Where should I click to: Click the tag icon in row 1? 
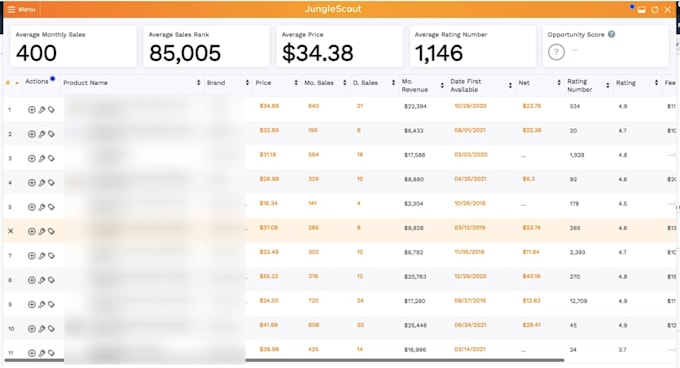(51, 110)
